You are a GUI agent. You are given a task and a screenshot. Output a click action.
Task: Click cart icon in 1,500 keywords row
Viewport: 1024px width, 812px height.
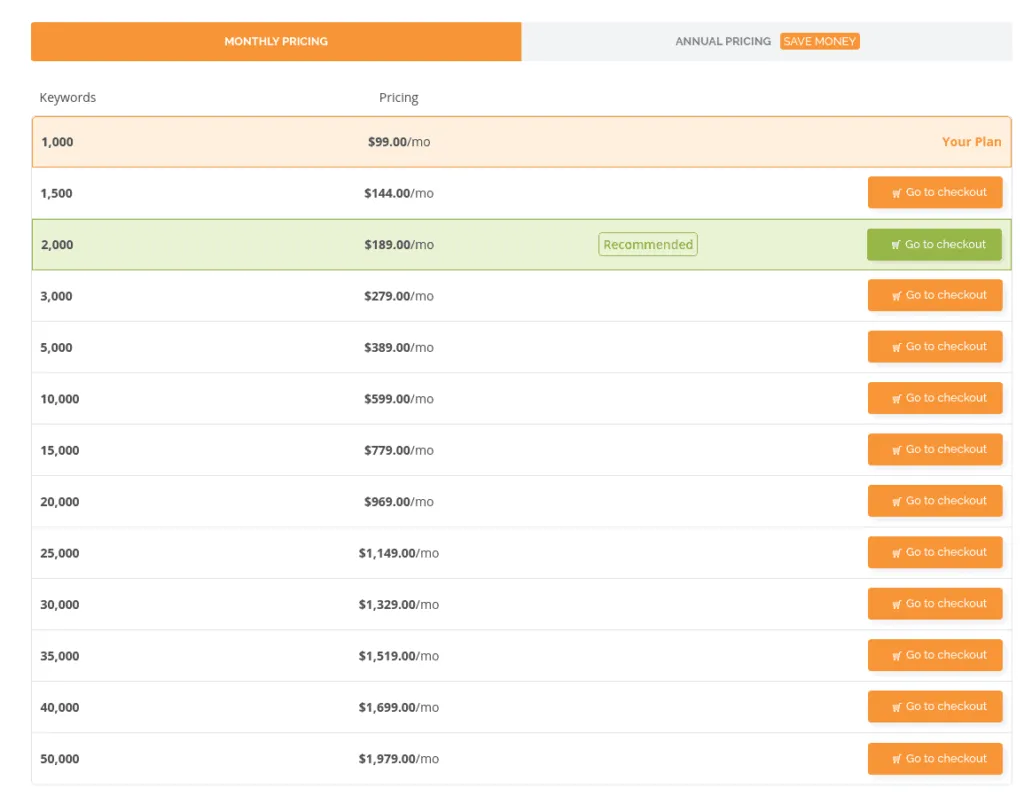(897, 193)
